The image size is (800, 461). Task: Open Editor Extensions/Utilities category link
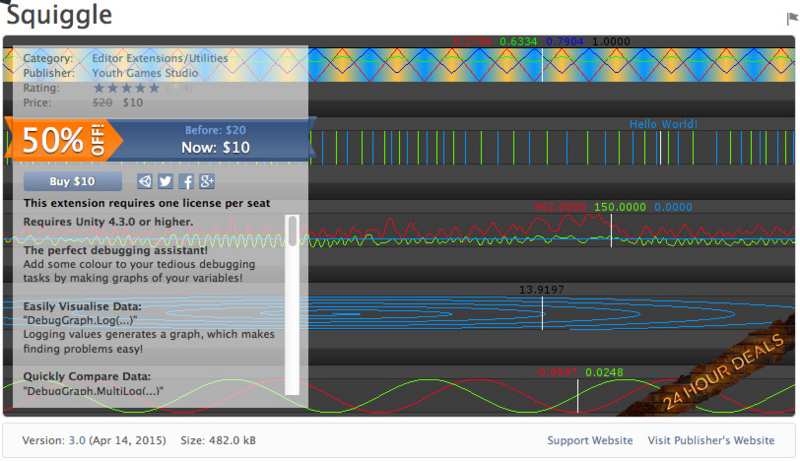[x=160, y=58]
